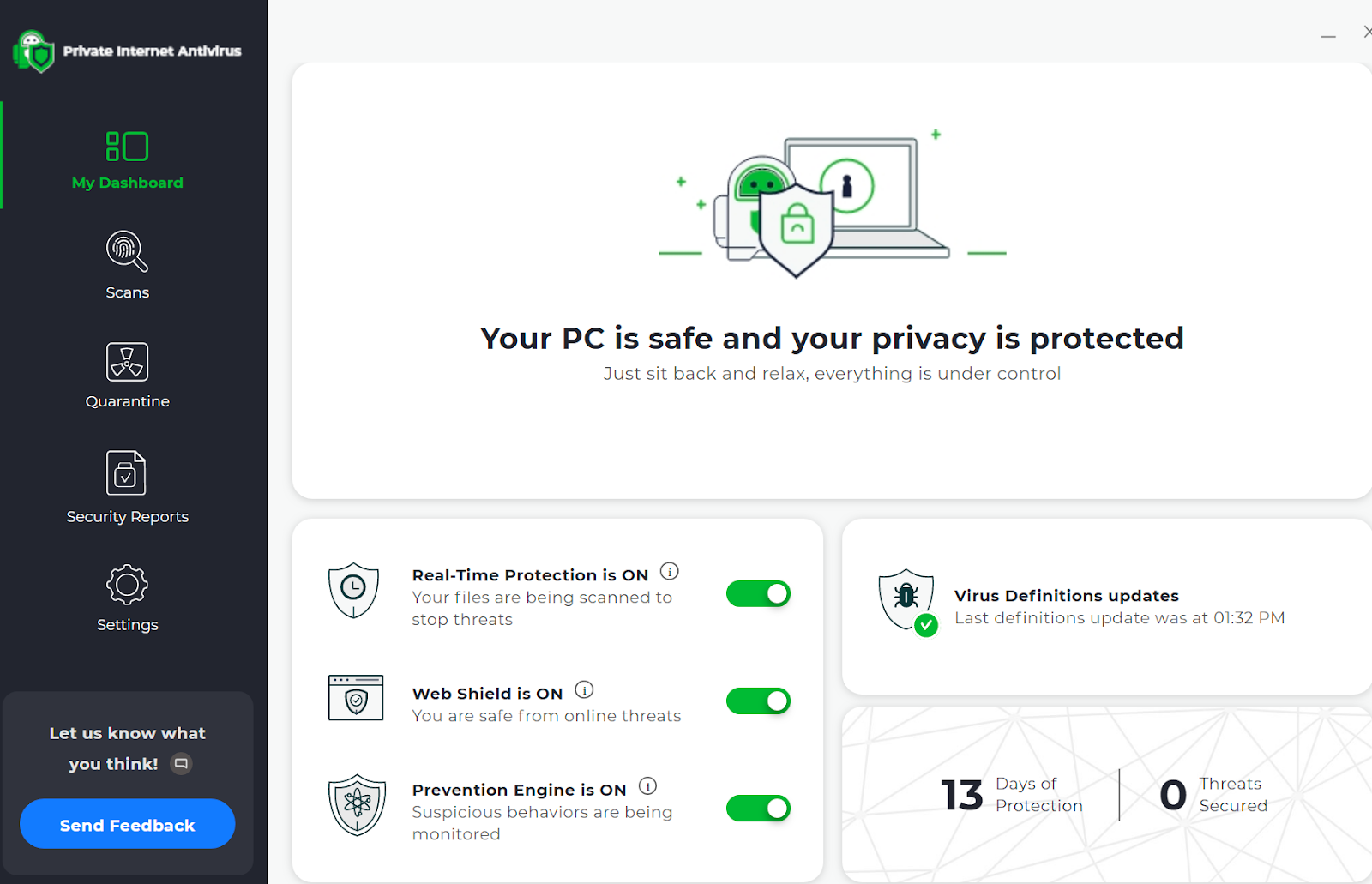The image size is (1372, 884).
Task: Click the Web Shield info icon
Action: tap(584, 690)
